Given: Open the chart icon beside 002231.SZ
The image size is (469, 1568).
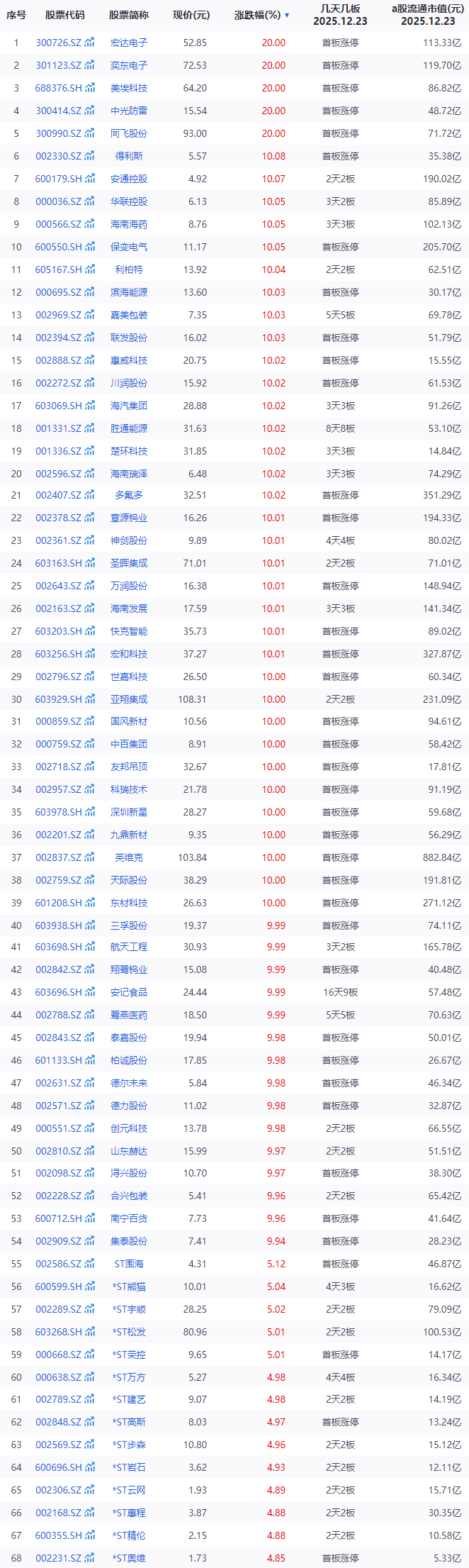Looking at the screenshot, I should tap(89, 1558).
